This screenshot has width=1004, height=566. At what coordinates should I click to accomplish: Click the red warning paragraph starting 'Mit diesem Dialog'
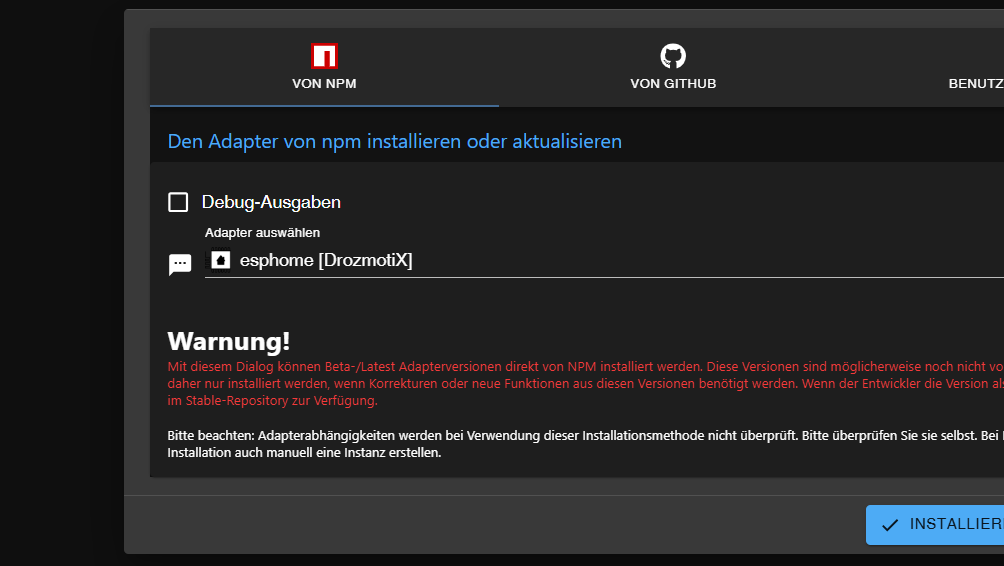tap(585, 384)
